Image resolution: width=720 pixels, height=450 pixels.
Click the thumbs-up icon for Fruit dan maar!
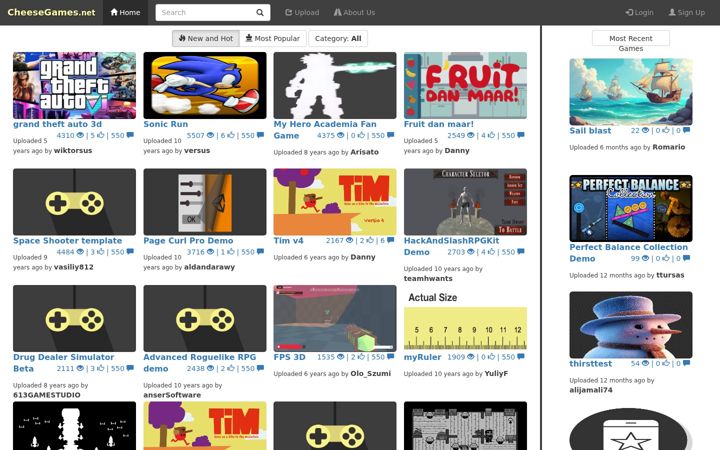(x=491, y=135)
